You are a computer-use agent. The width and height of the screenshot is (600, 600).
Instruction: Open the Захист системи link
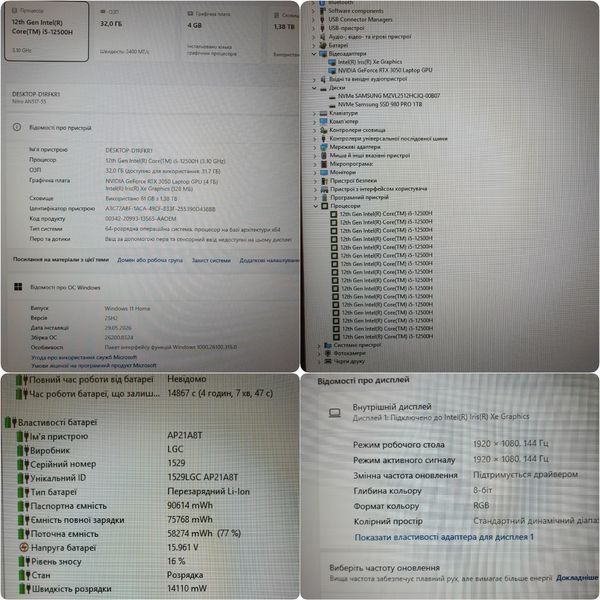tap(211, 261)
